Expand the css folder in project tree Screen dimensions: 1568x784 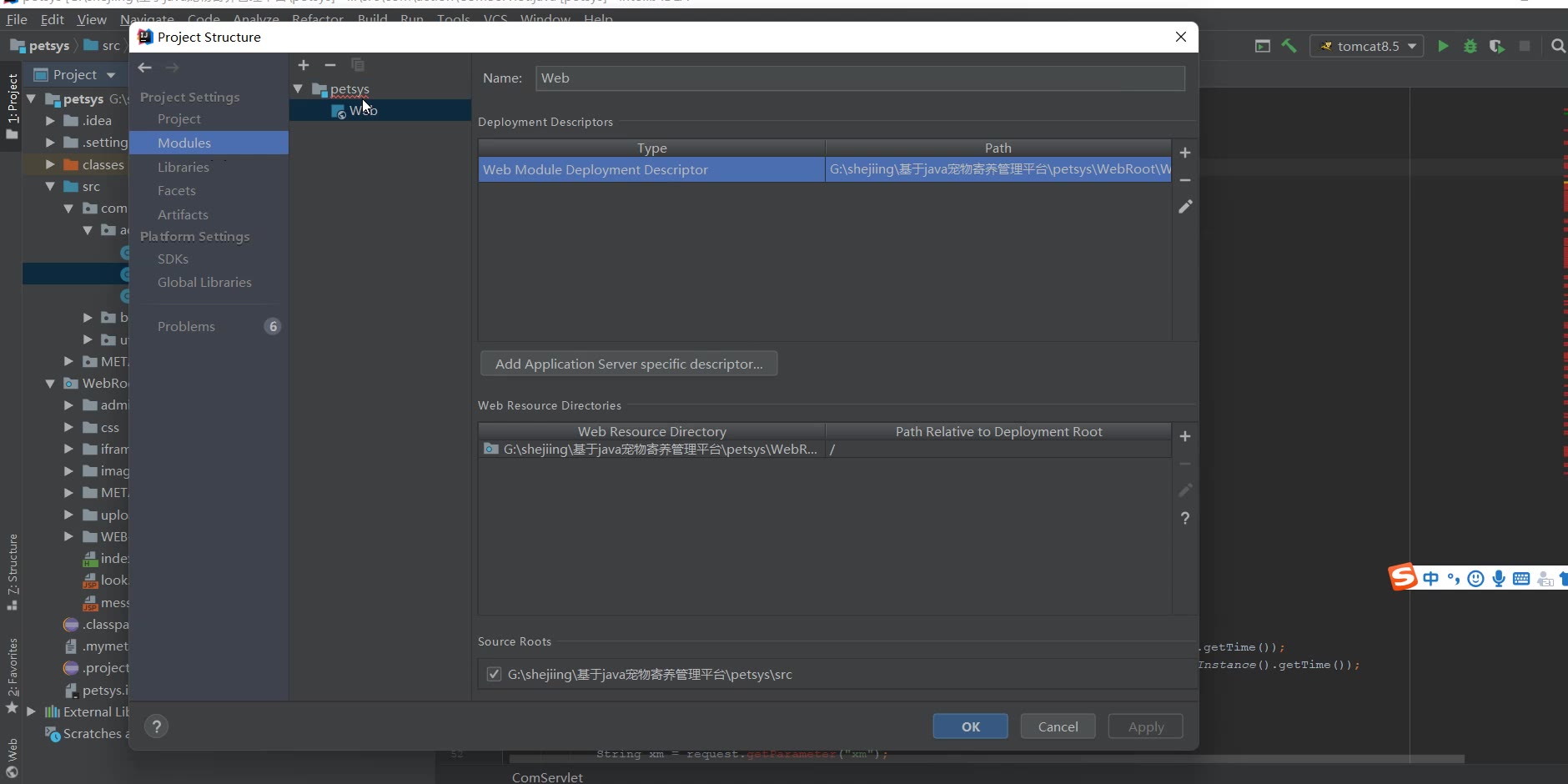[69, 427]
